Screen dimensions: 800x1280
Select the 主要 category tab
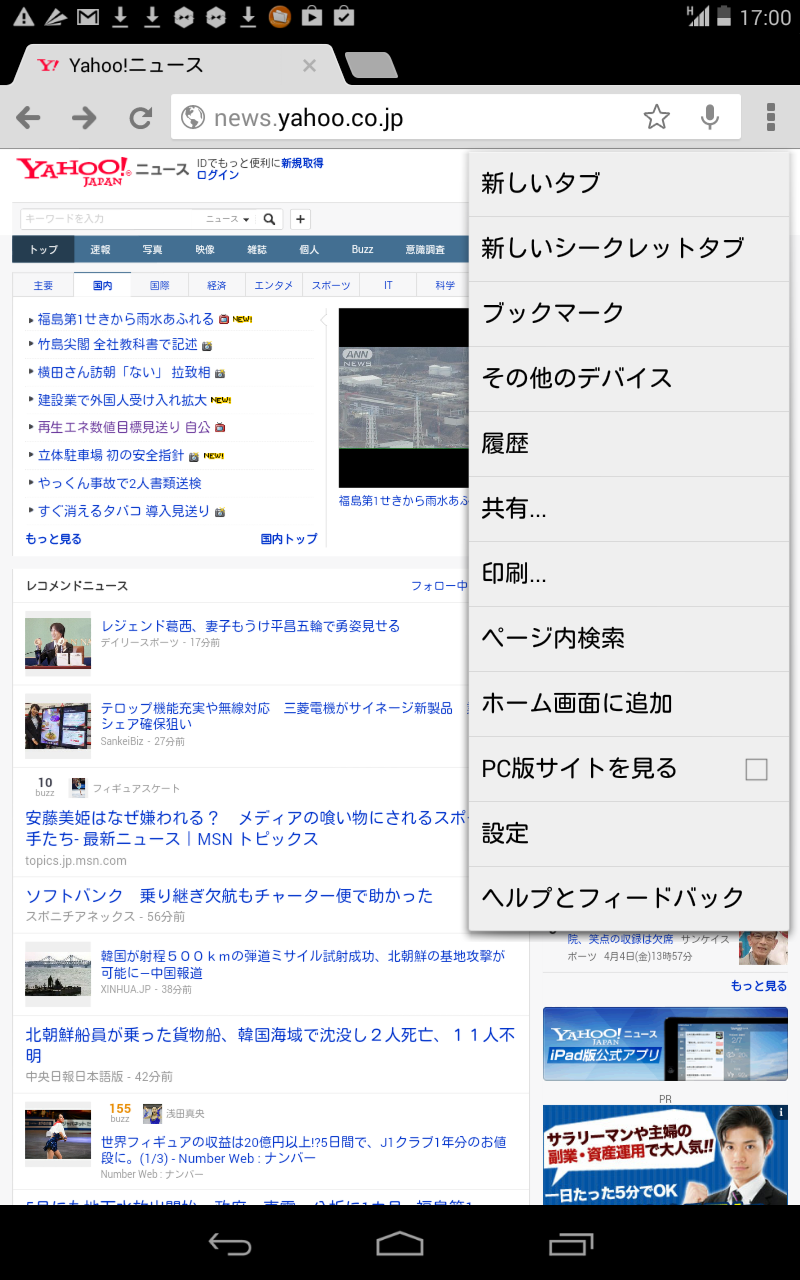(x=43, y=285)
